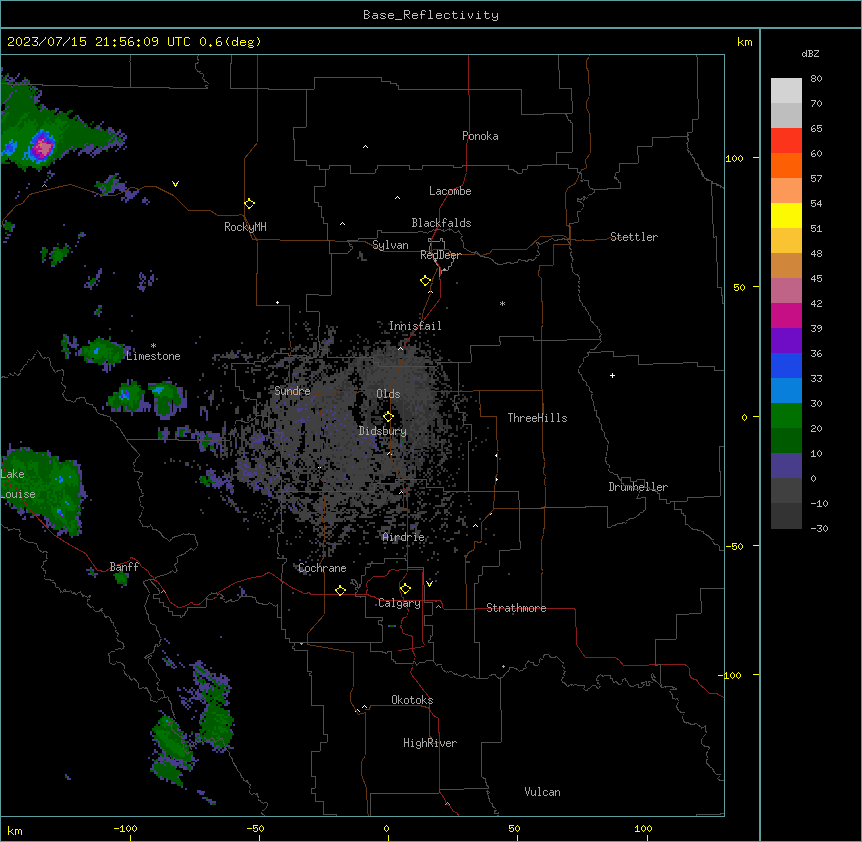
Task: Select the Stettler label
Action: coord(633,237)
